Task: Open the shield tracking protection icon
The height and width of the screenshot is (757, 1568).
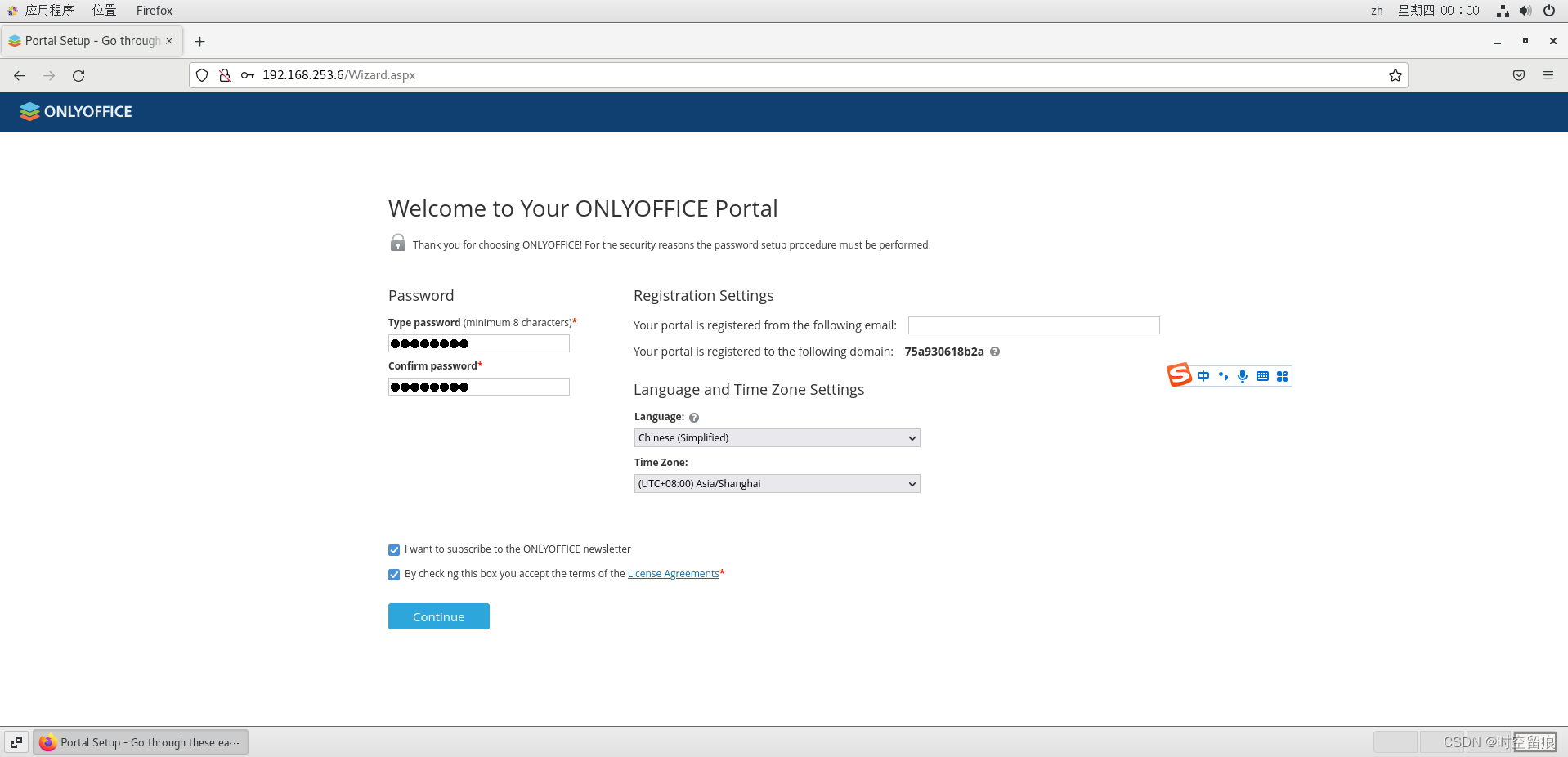Action: (x=202, y=75)
